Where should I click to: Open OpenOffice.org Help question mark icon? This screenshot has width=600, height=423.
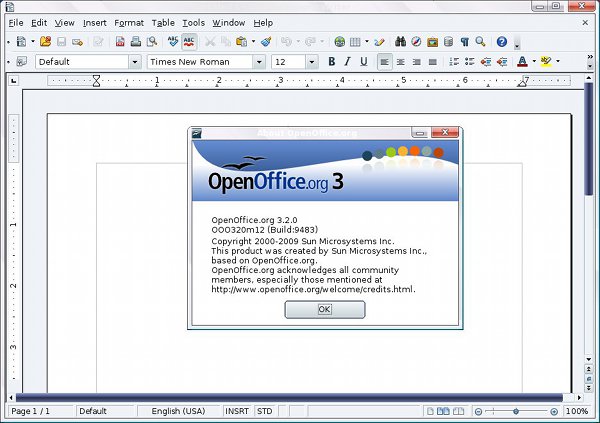click(x=502, y=41)
